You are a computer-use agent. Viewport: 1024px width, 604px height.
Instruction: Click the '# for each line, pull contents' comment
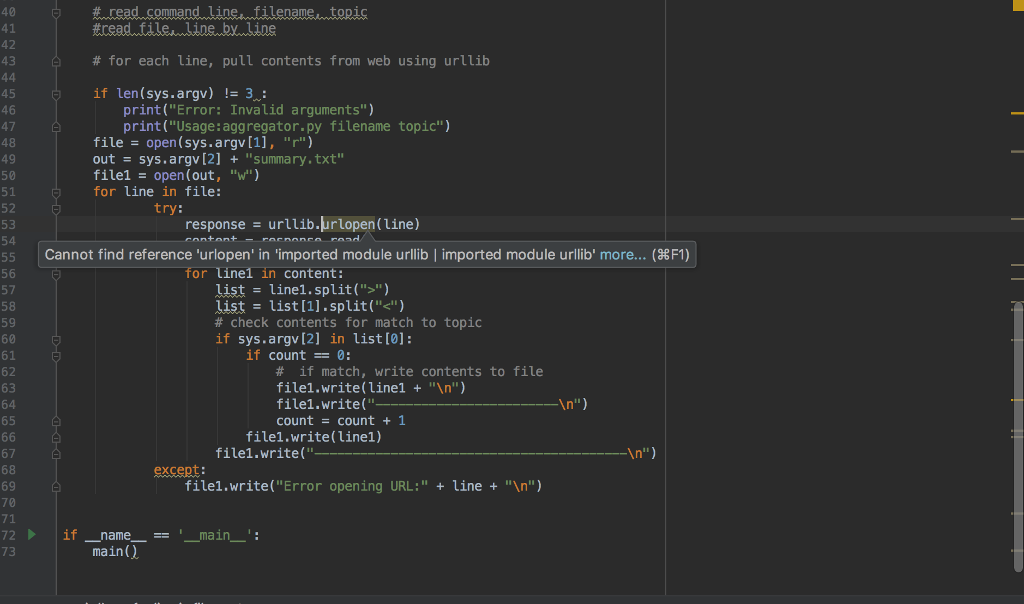[x=291, y=61]
